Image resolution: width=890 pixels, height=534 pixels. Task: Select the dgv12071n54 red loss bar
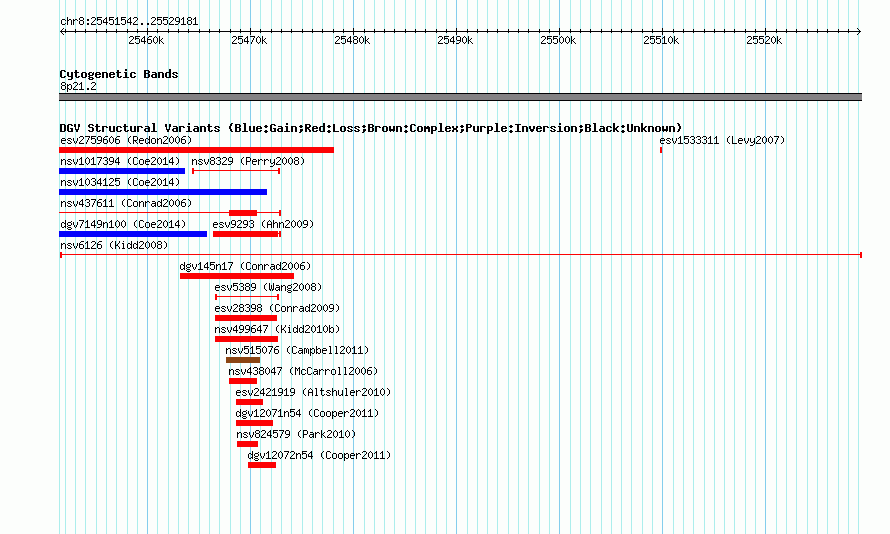[x=254, y=423]
